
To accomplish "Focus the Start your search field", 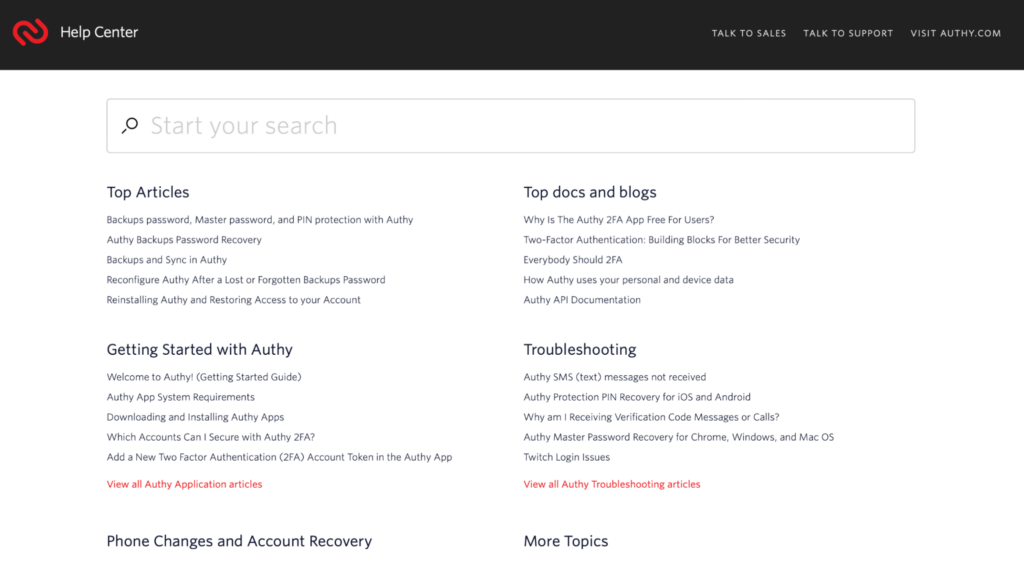I will (511, 125).
